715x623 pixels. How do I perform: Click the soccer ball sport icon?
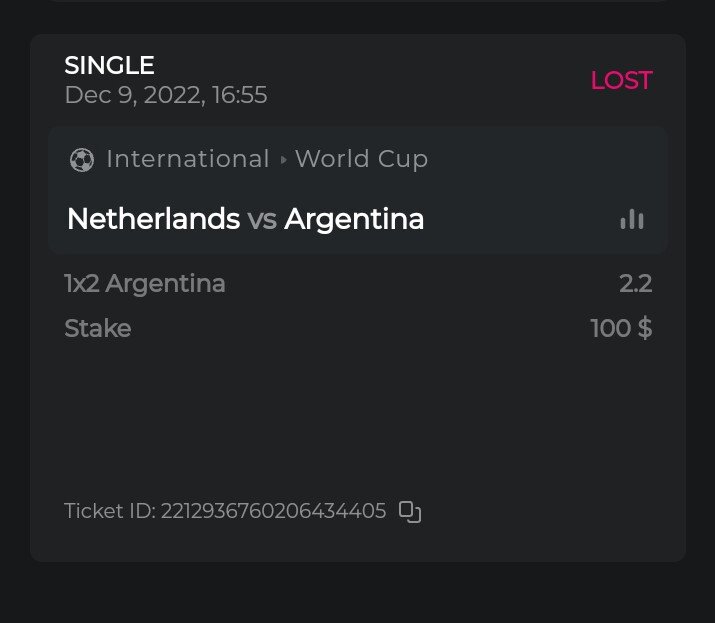coord(82,160)
